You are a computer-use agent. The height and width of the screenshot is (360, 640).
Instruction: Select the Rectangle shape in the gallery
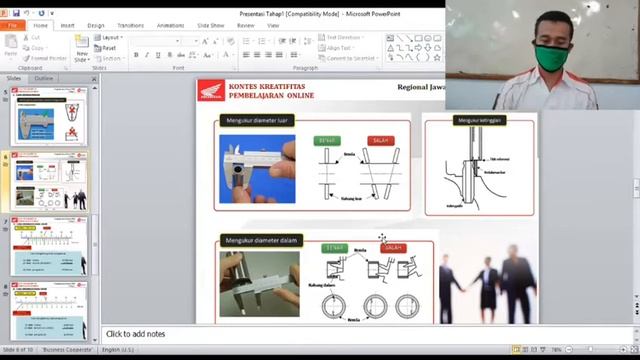point(418,38)
